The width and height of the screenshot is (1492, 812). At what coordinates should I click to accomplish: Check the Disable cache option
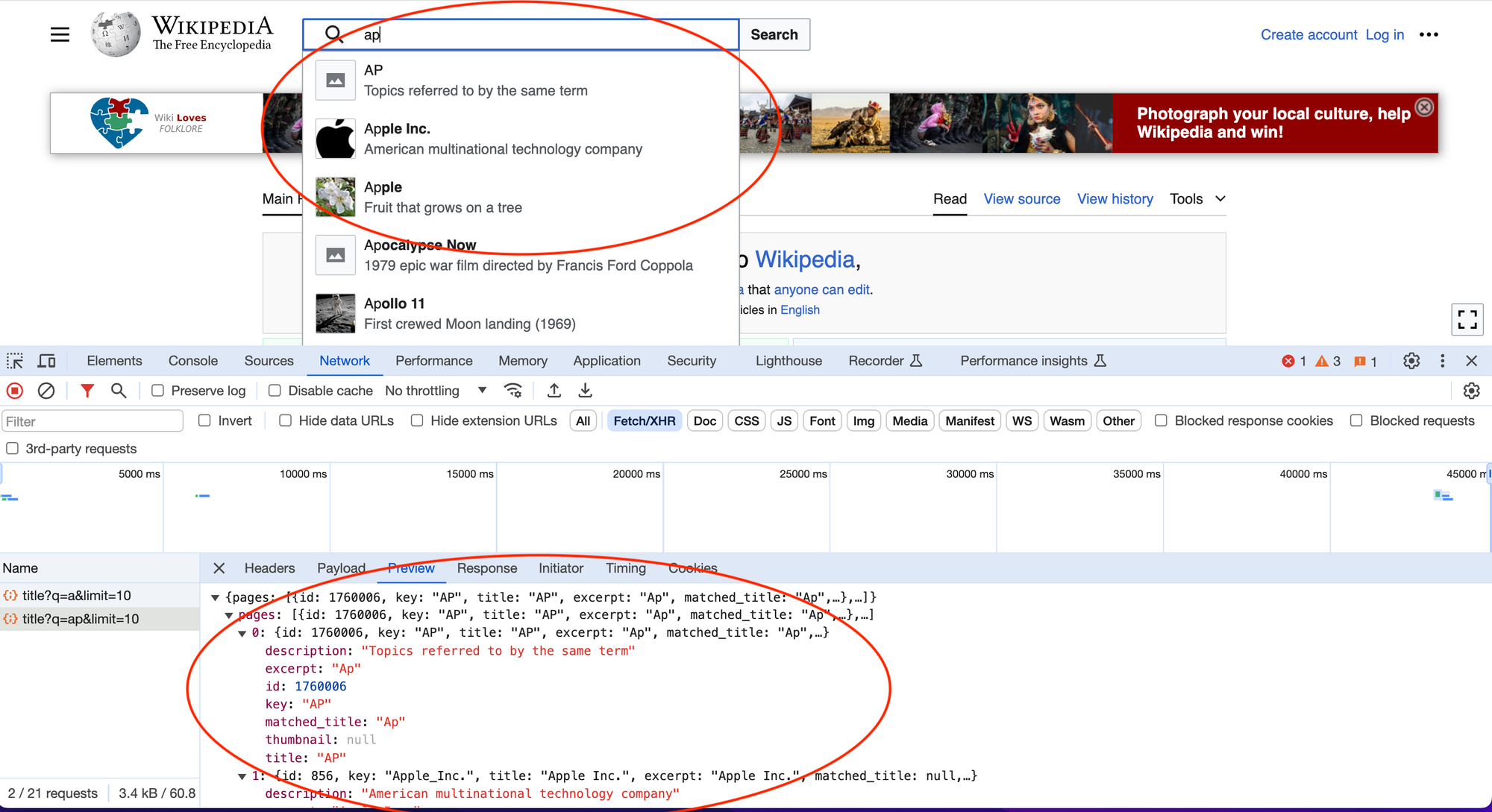(x=275, y=391)
